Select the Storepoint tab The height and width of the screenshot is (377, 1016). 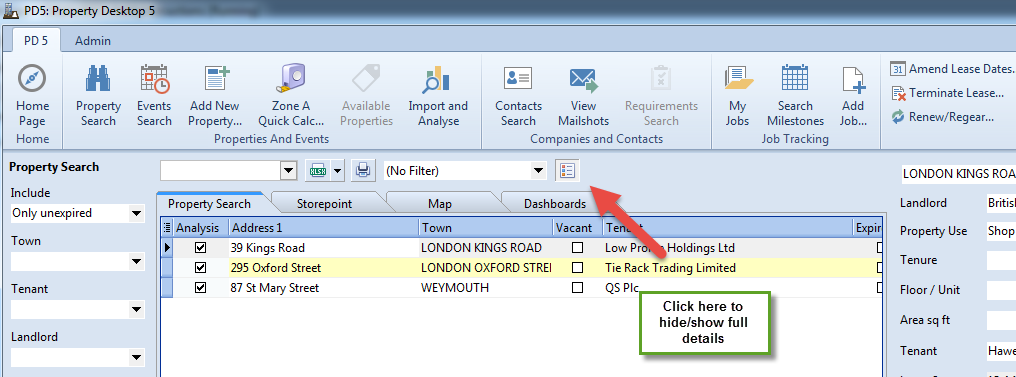point(324,203)
